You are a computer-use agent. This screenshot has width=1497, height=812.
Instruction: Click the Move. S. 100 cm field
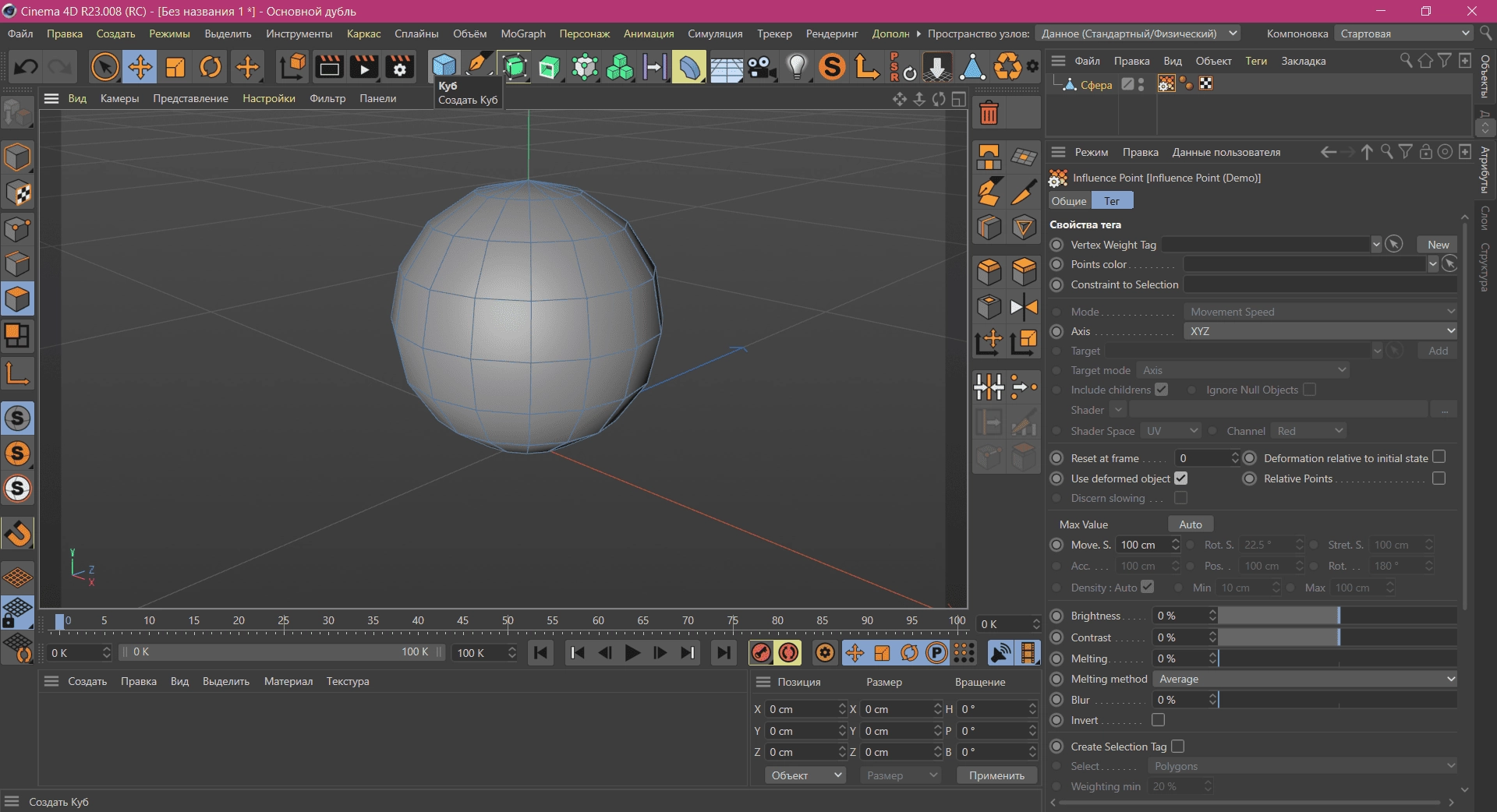pos(1148,545)
